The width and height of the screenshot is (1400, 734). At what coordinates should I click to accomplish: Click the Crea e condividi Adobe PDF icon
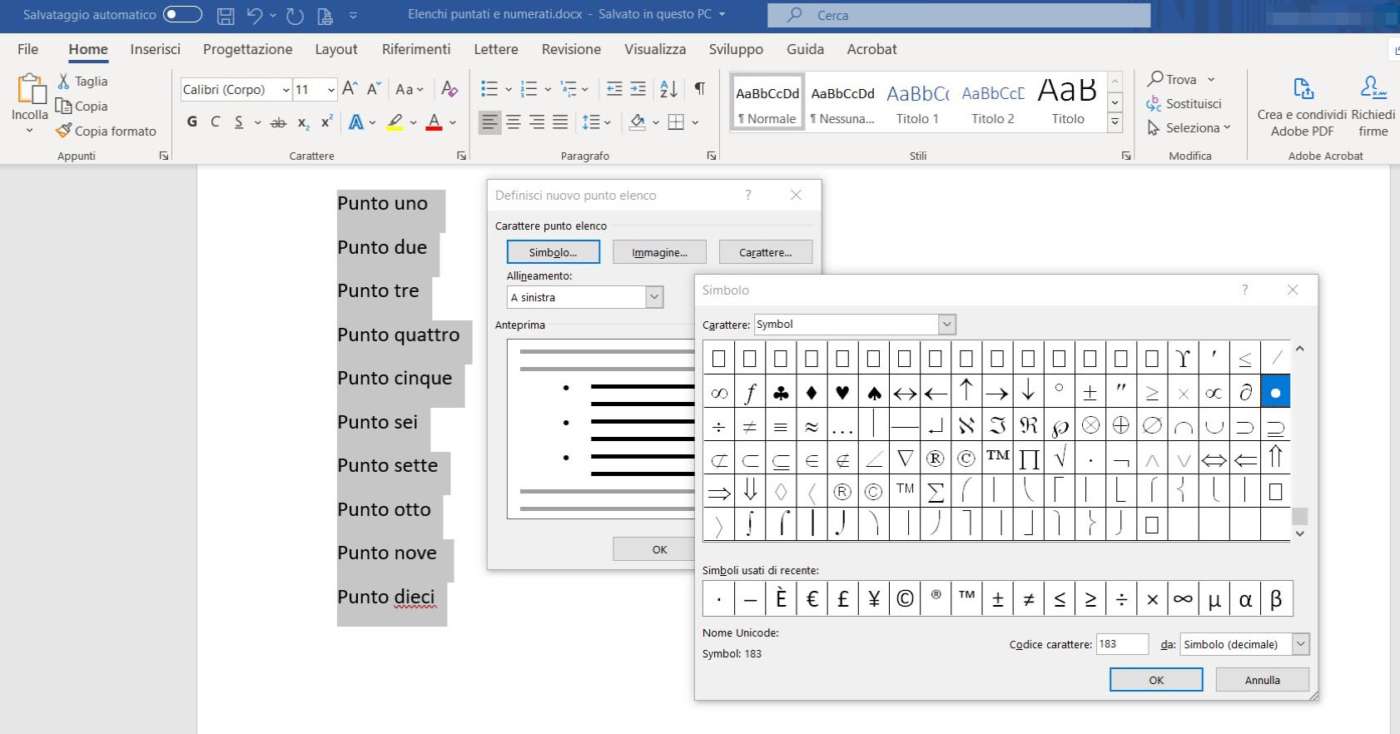coord(1302,89)
